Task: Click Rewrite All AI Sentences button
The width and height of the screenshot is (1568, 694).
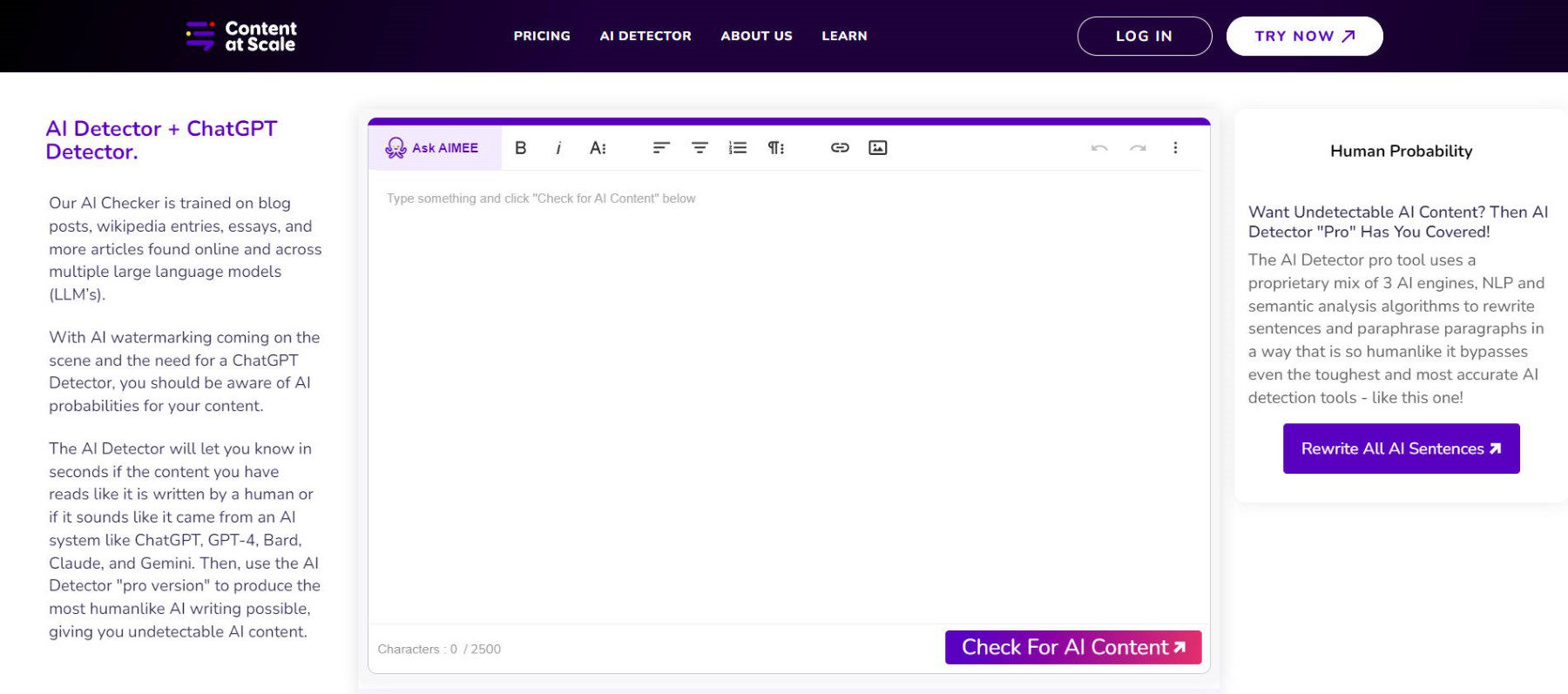Action: coord(1401,448)
